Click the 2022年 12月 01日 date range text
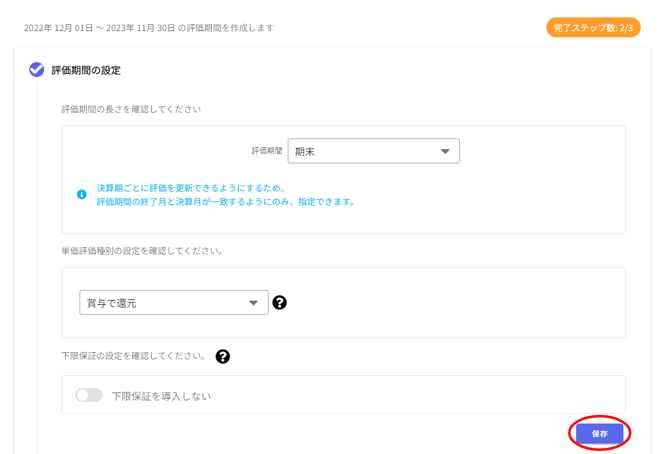The width and height of the screenshot is (670, 454). pos(149,28)
